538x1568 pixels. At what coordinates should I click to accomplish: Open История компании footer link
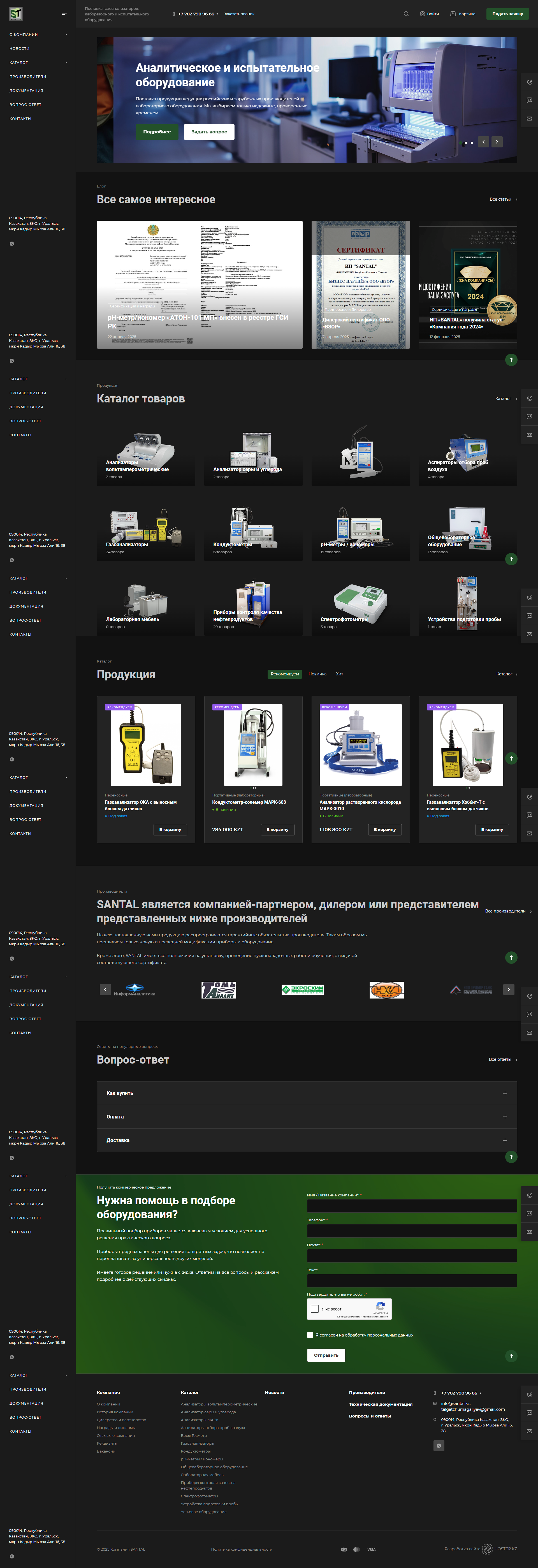point(115,1412)
